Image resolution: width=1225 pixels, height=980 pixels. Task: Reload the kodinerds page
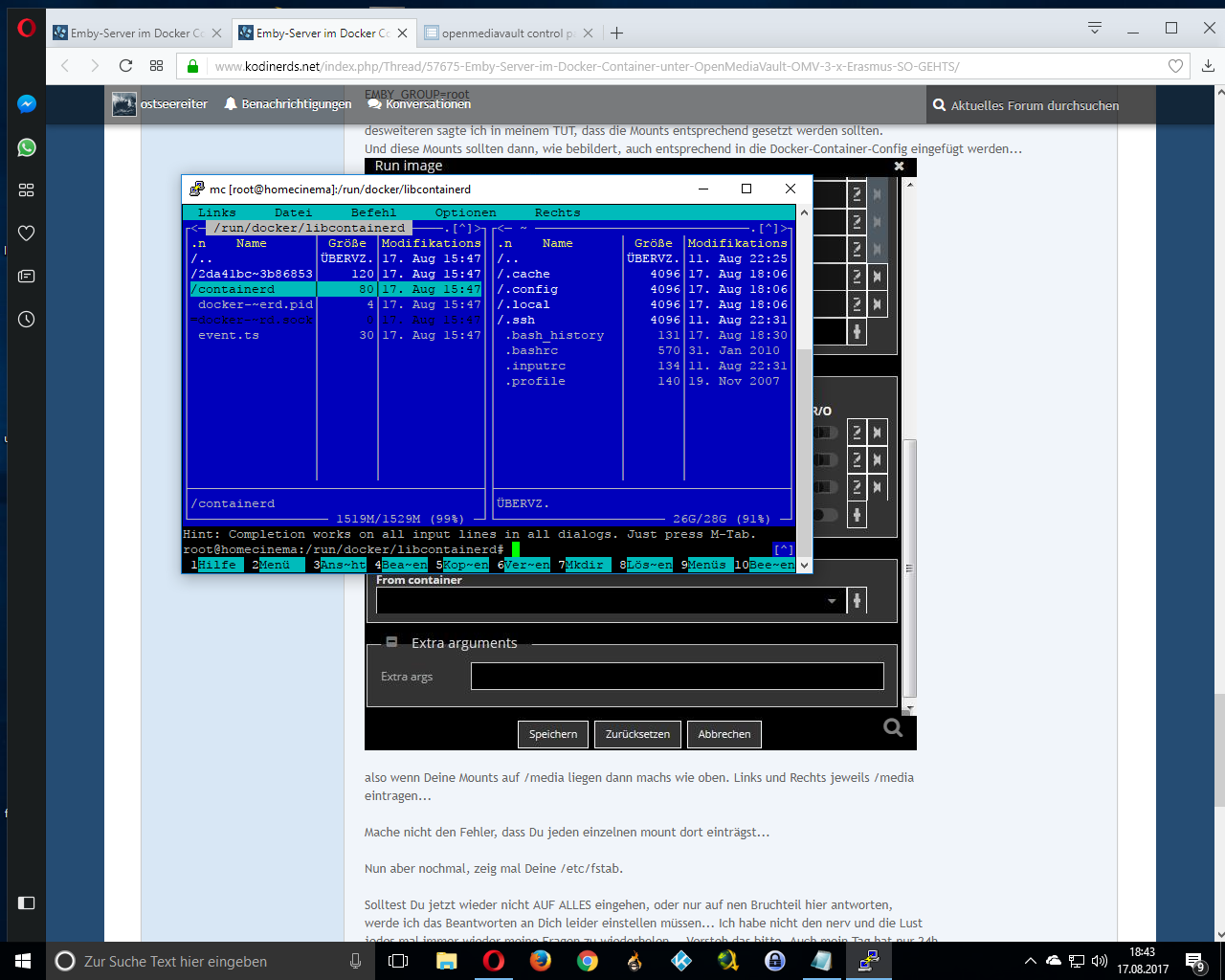[125, 66]
